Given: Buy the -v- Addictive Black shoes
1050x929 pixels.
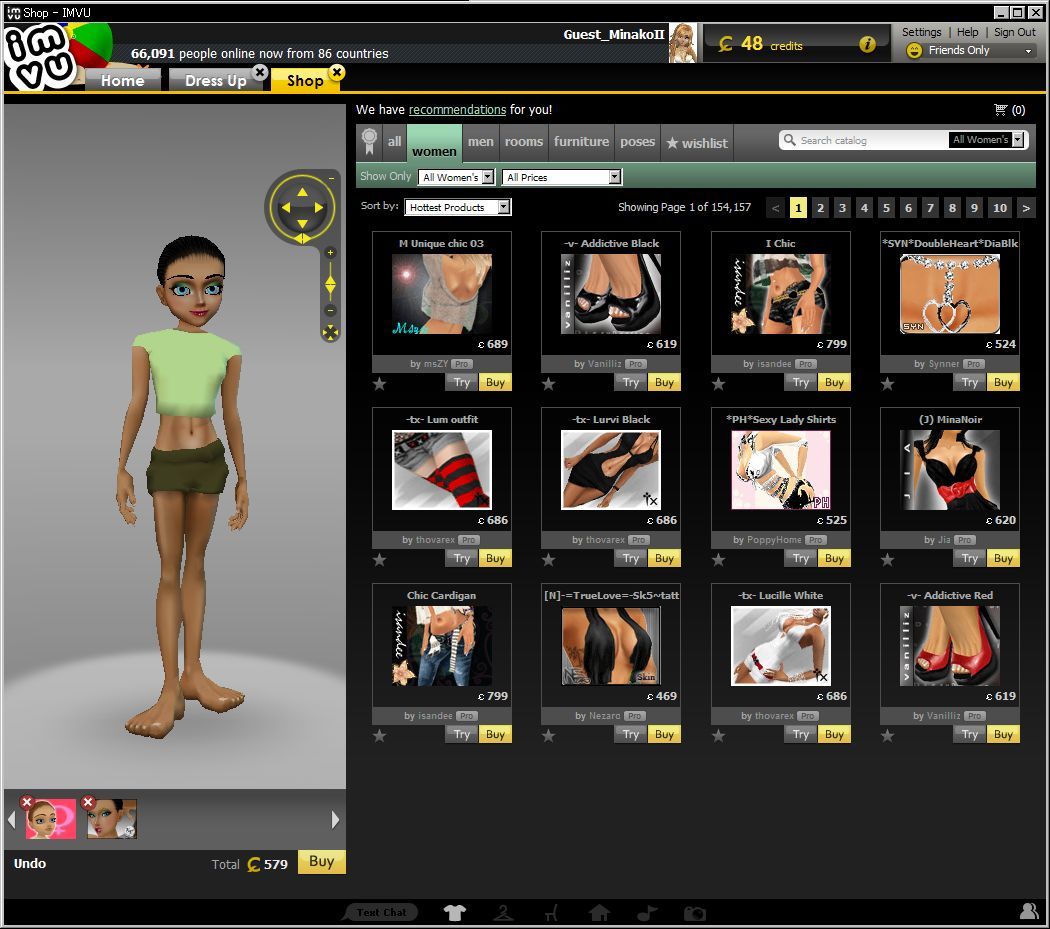Looking at the screenshot, I should click(x=664, y=382).
